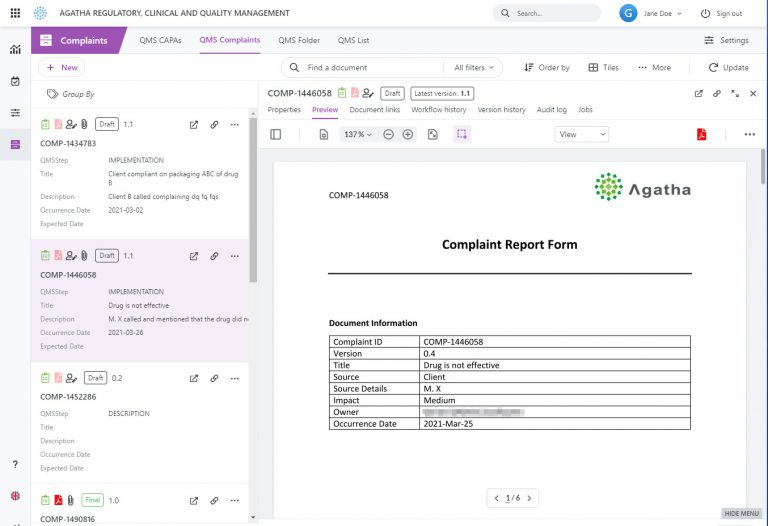The height and width of the screenshot is (526, 768).
Task: Click the Find a document search field
Action: pos(365,68)
